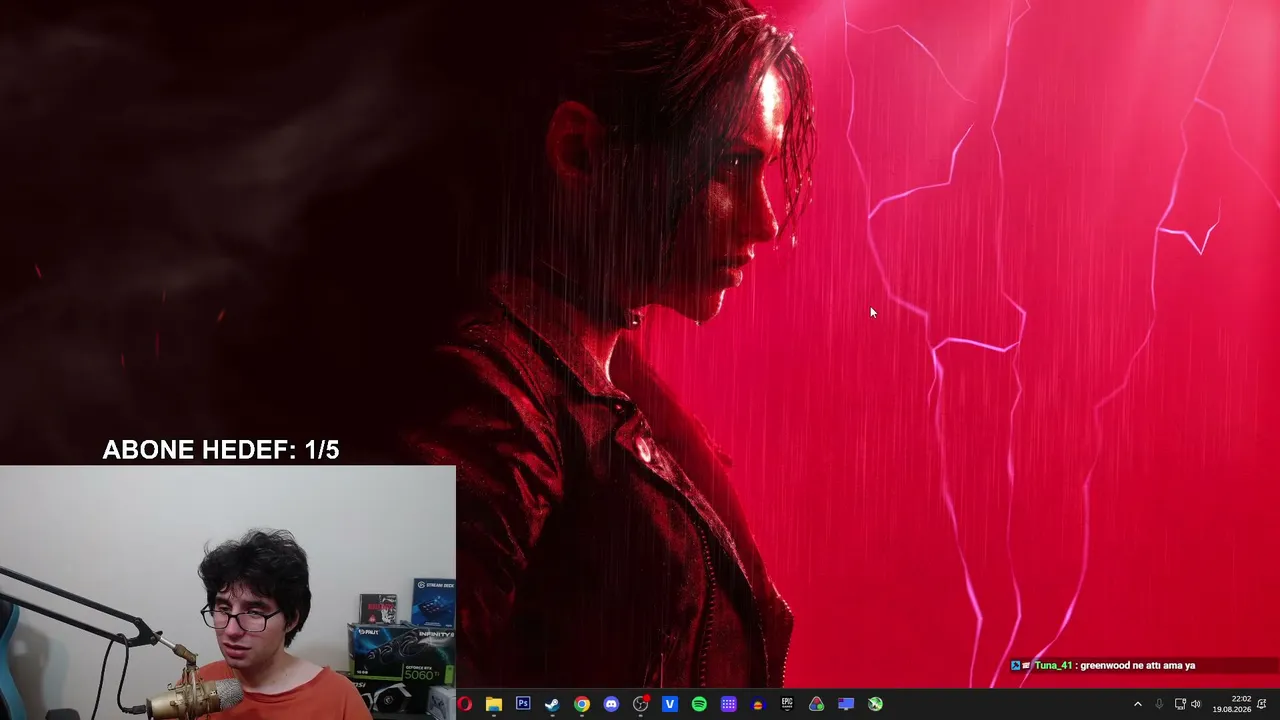Click the webcam feed overlay
1280x720 pixels.
228,592
